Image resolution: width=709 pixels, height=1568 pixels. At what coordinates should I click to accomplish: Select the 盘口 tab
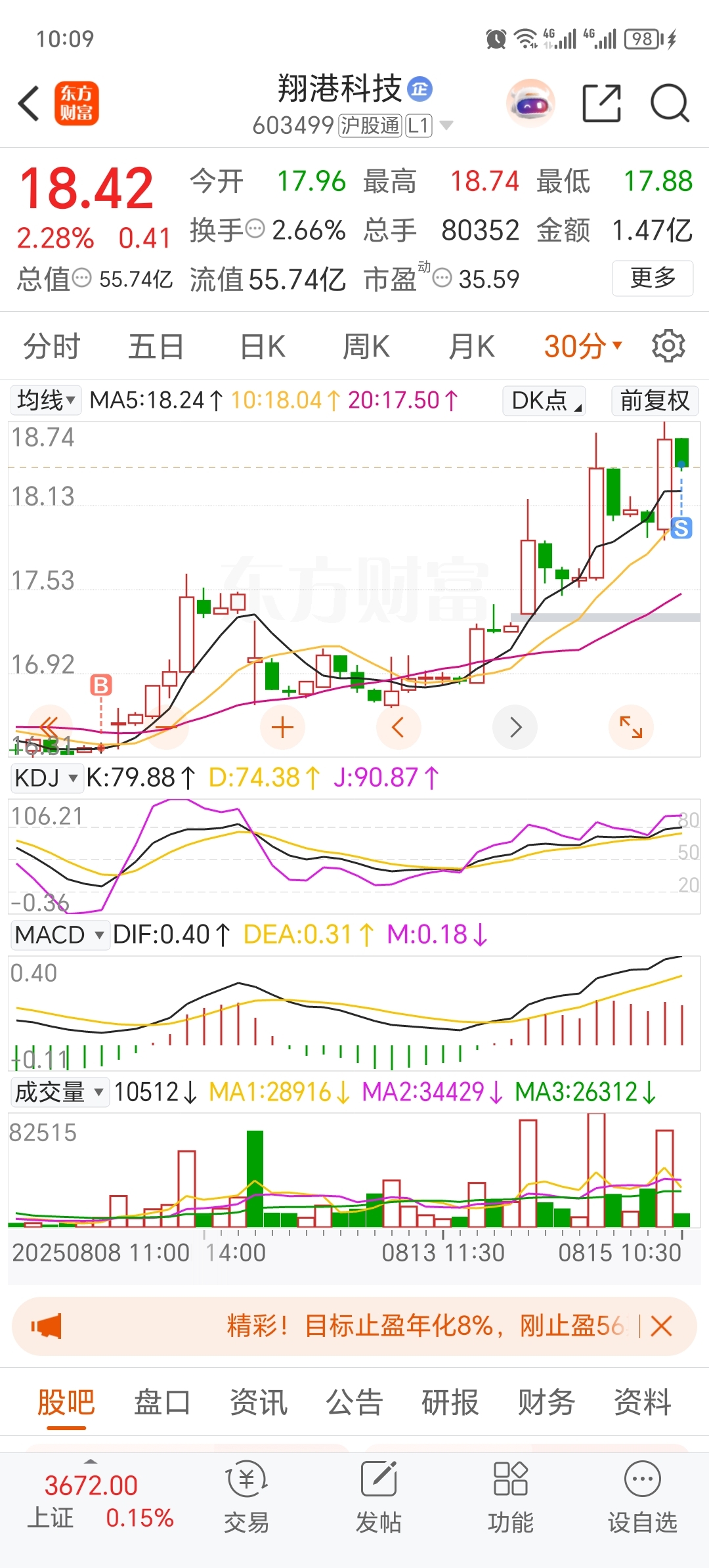pos(162,1402)
